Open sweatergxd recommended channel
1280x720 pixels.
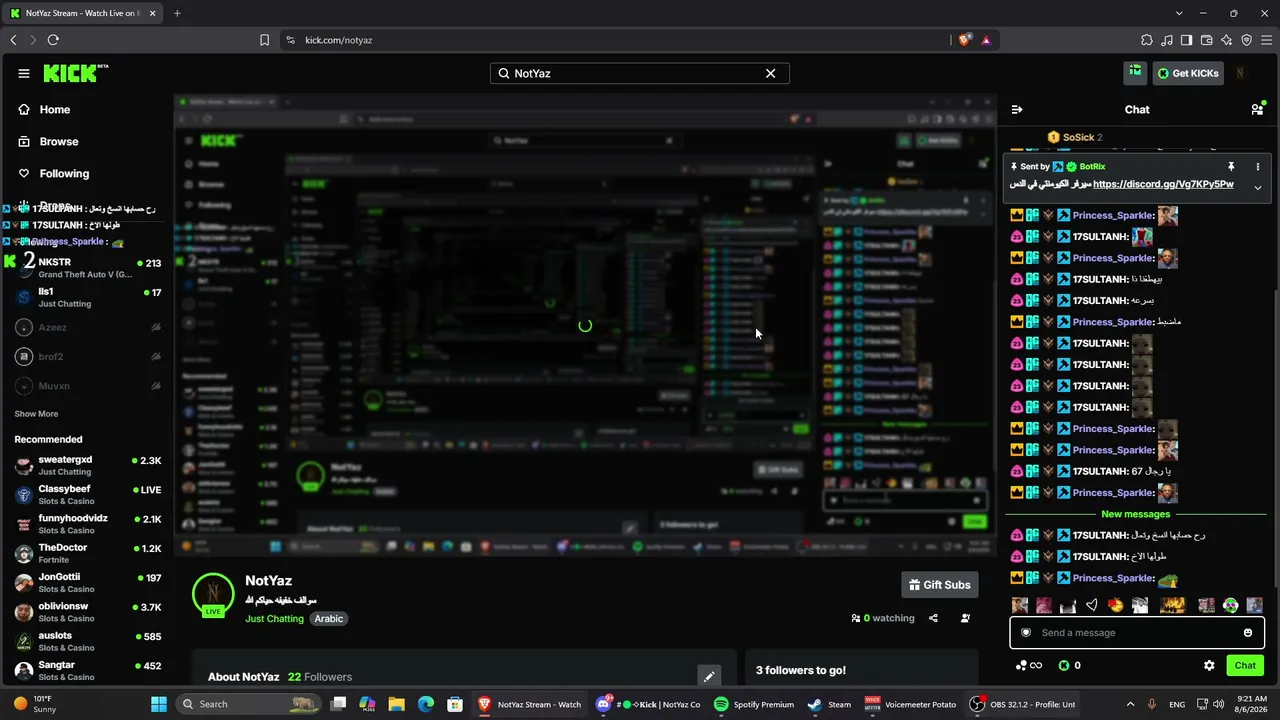[87, 465]
